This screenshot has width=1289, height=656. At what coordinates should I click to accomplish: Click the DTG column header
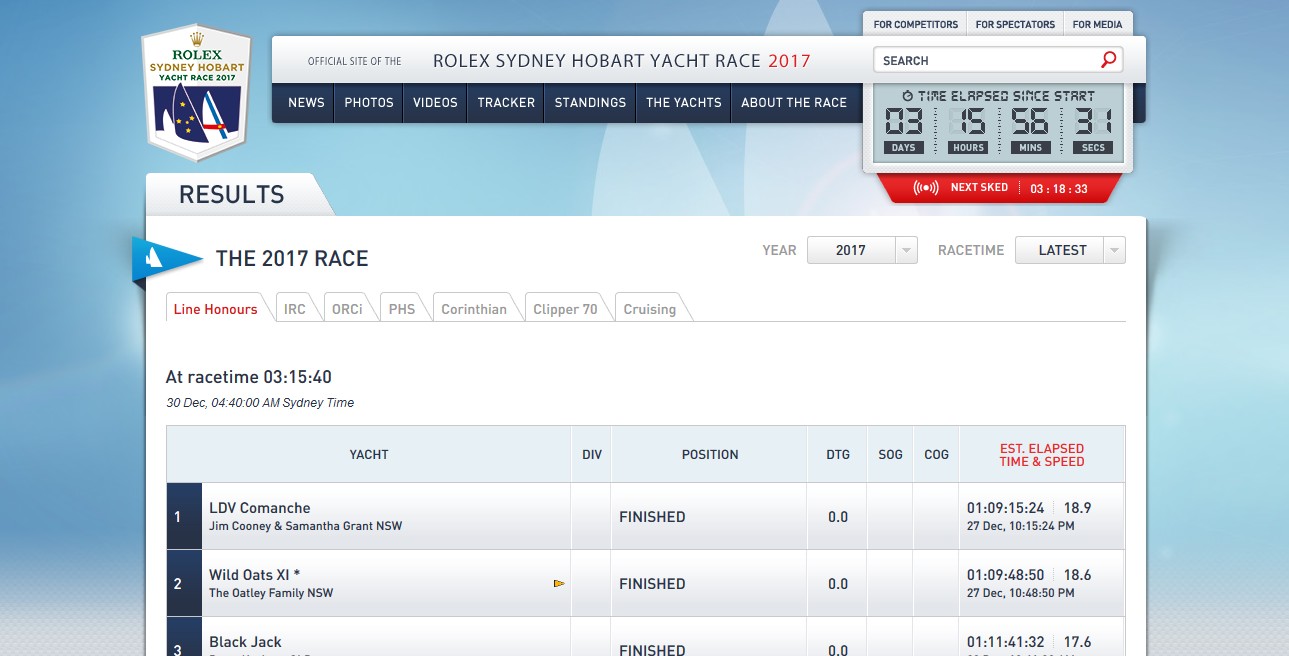838,454
